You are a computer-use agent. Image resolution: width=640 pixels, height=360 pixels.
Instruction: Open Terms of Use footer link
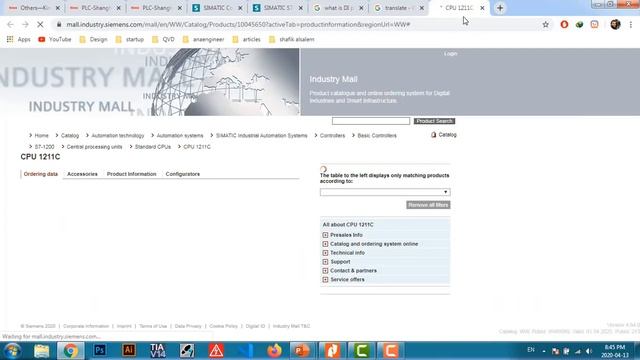click(x=153, y=326)
